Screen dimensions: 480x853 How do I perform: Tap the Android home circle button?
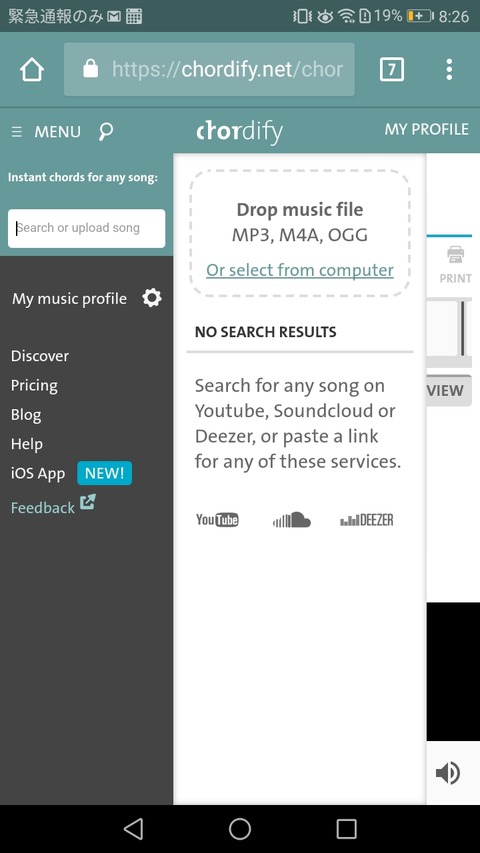[x=240, y=829]
